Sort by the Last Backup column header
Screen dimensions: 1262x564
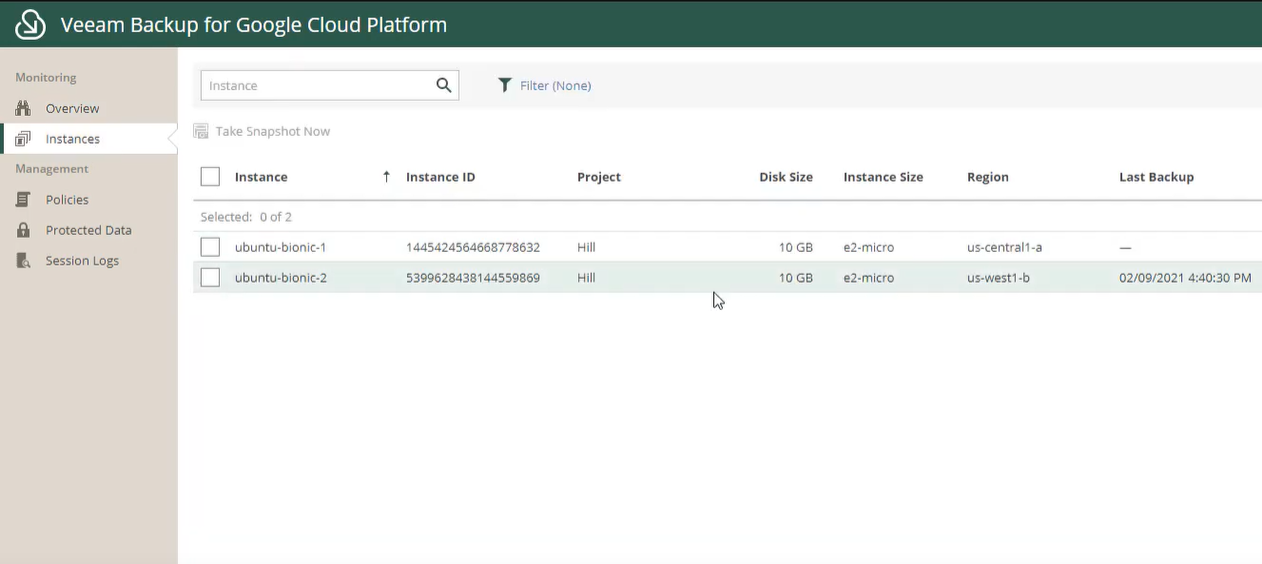click(x=1156, y=177)
